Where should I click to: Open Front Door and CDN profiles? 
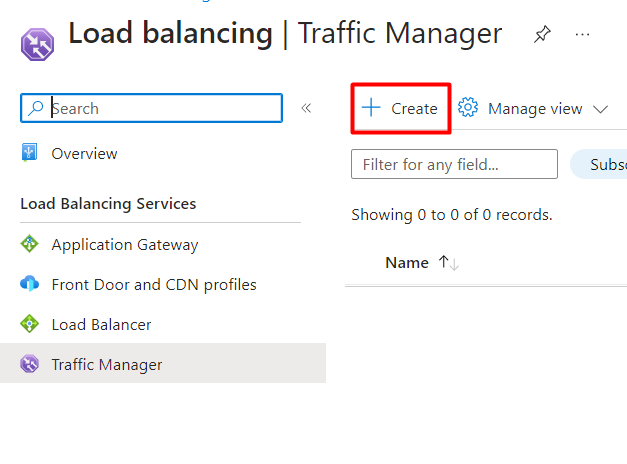click(x=154, y=284)
